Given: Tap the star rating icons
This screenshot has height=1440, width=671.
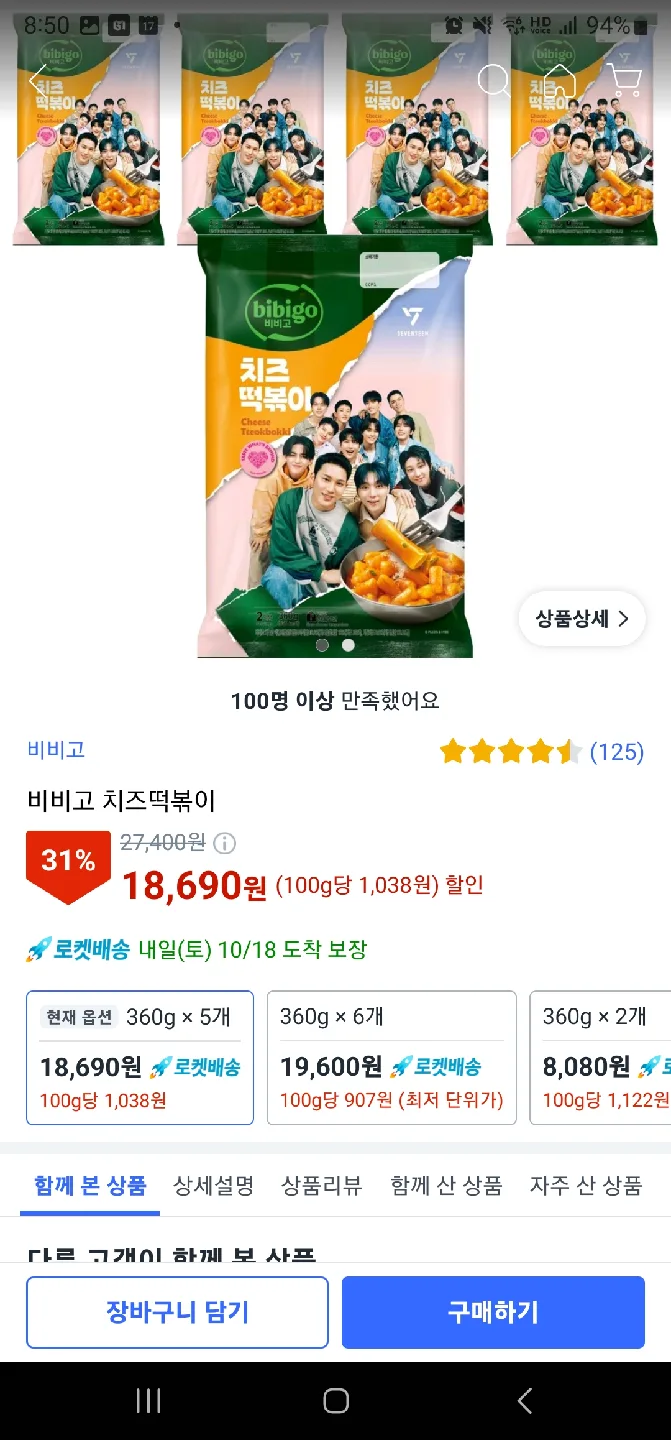Looking at the screenshot, I should 510,752.
